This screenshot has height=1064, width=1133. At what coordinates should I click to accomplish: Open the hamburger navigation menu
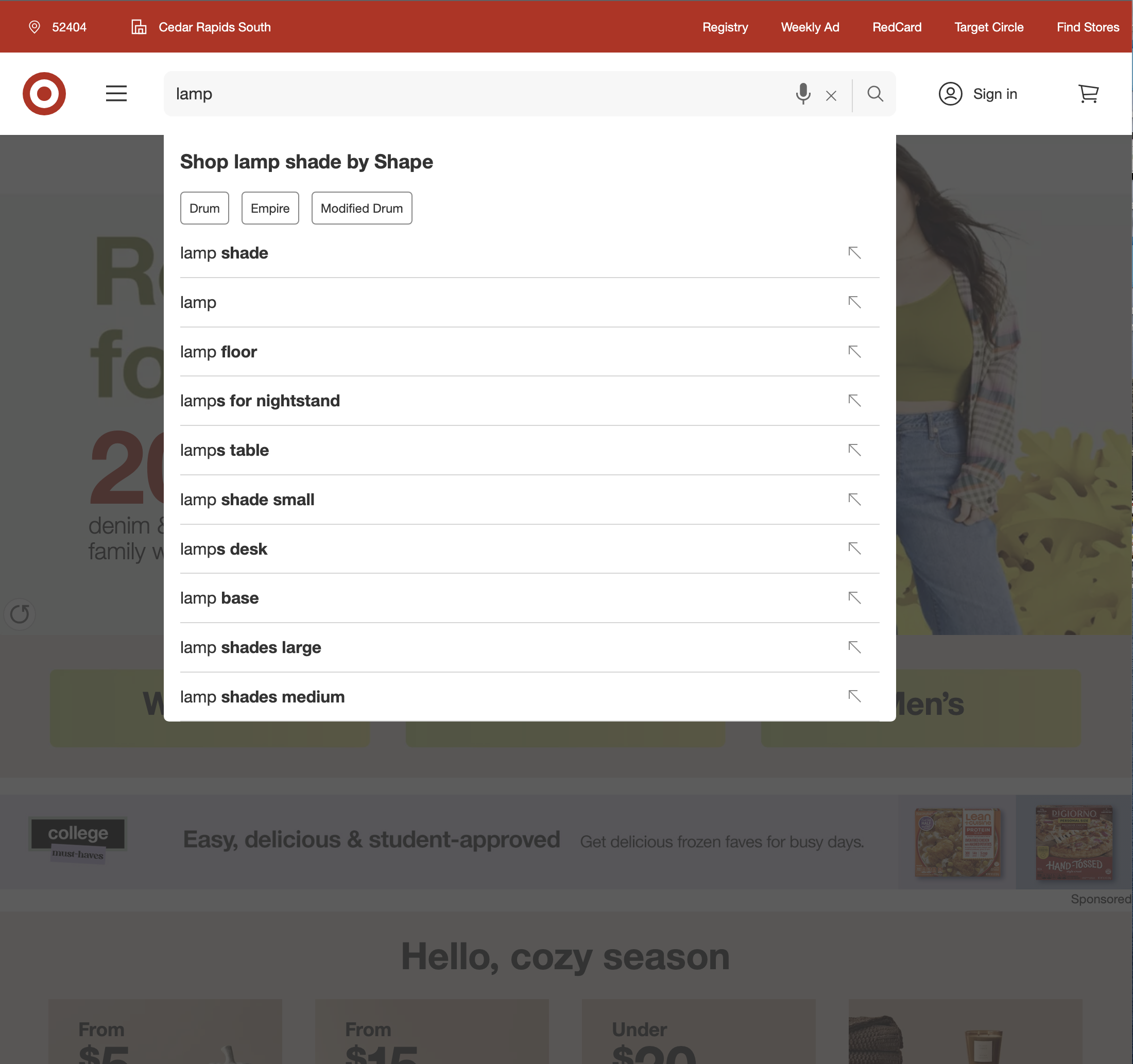tap(116, 93)
